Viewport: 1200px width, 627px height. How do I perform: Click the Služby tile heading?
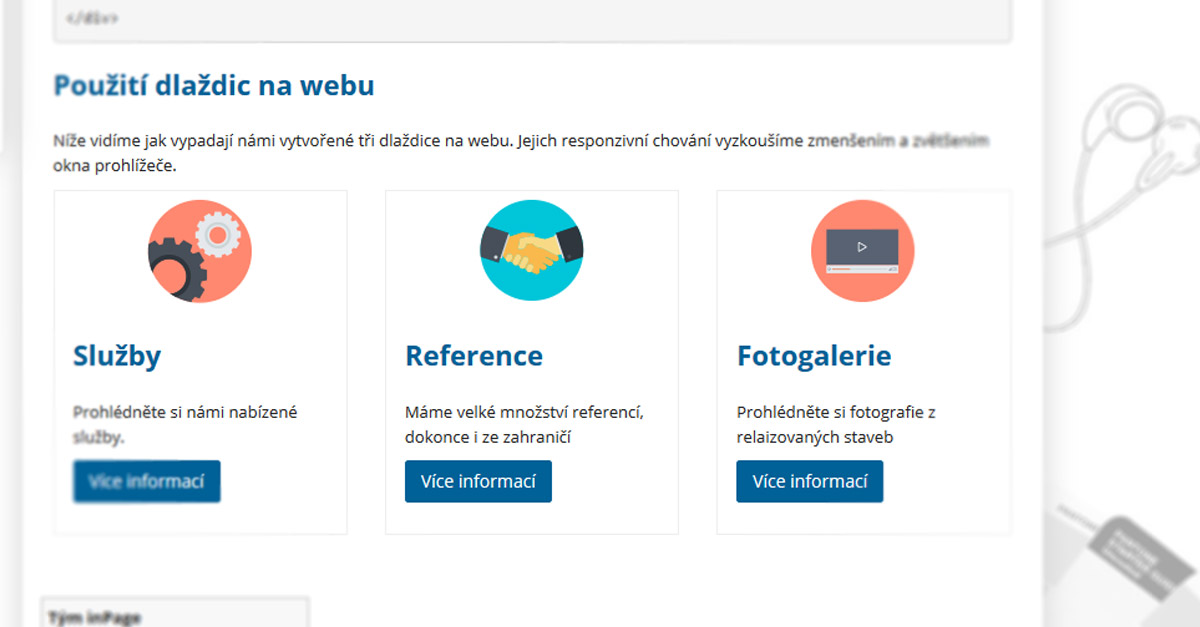pyautogui.click(x=117, y=356)
